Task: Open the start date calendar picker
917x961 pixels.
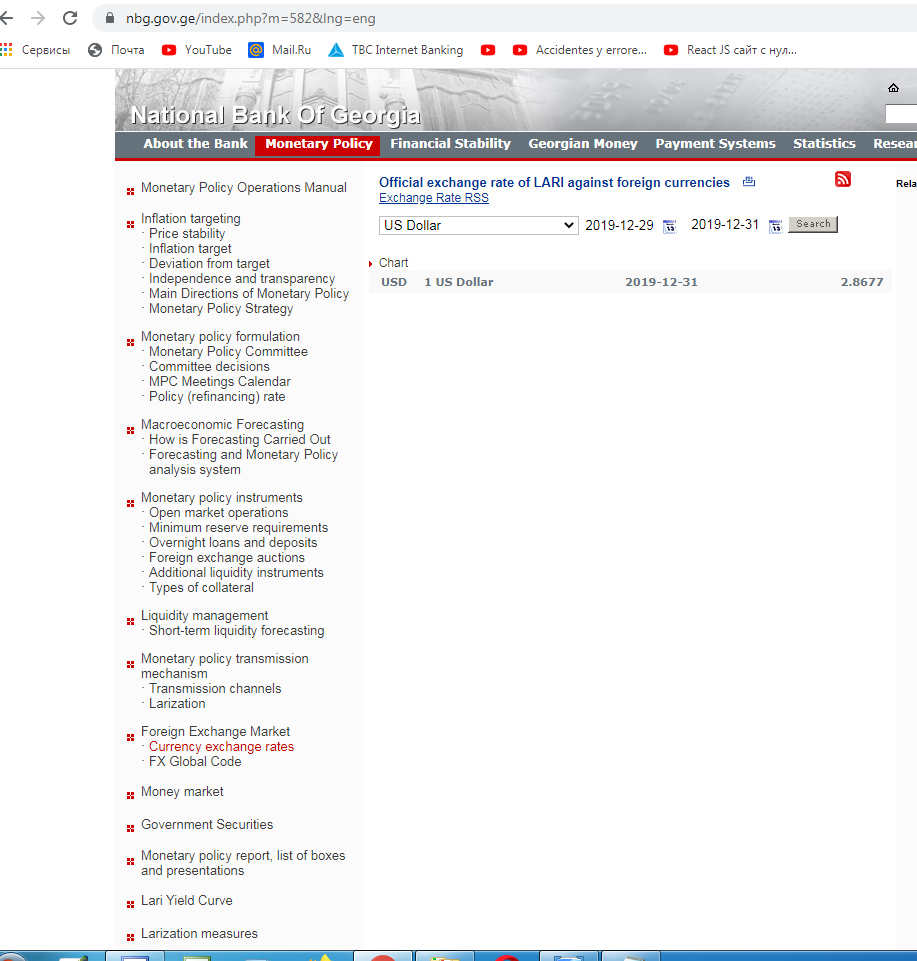Action: point(669,226)
